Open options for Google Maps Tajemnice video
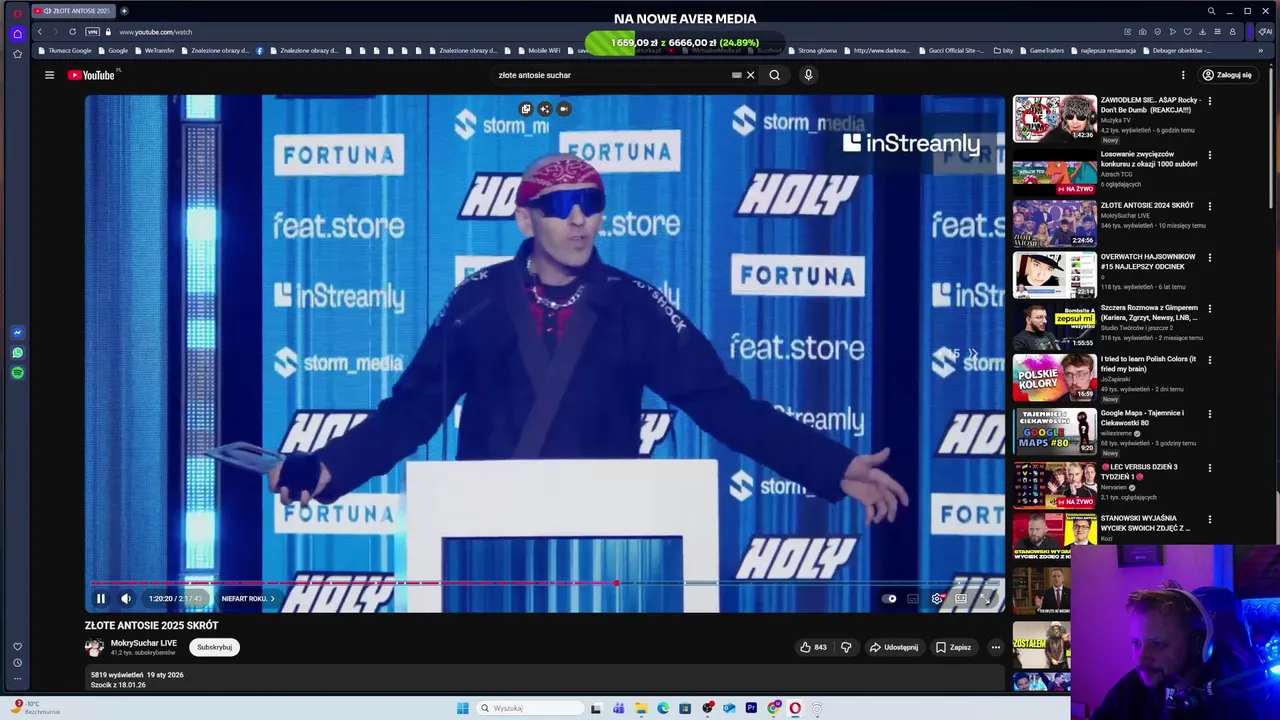 pos(1210,414)
